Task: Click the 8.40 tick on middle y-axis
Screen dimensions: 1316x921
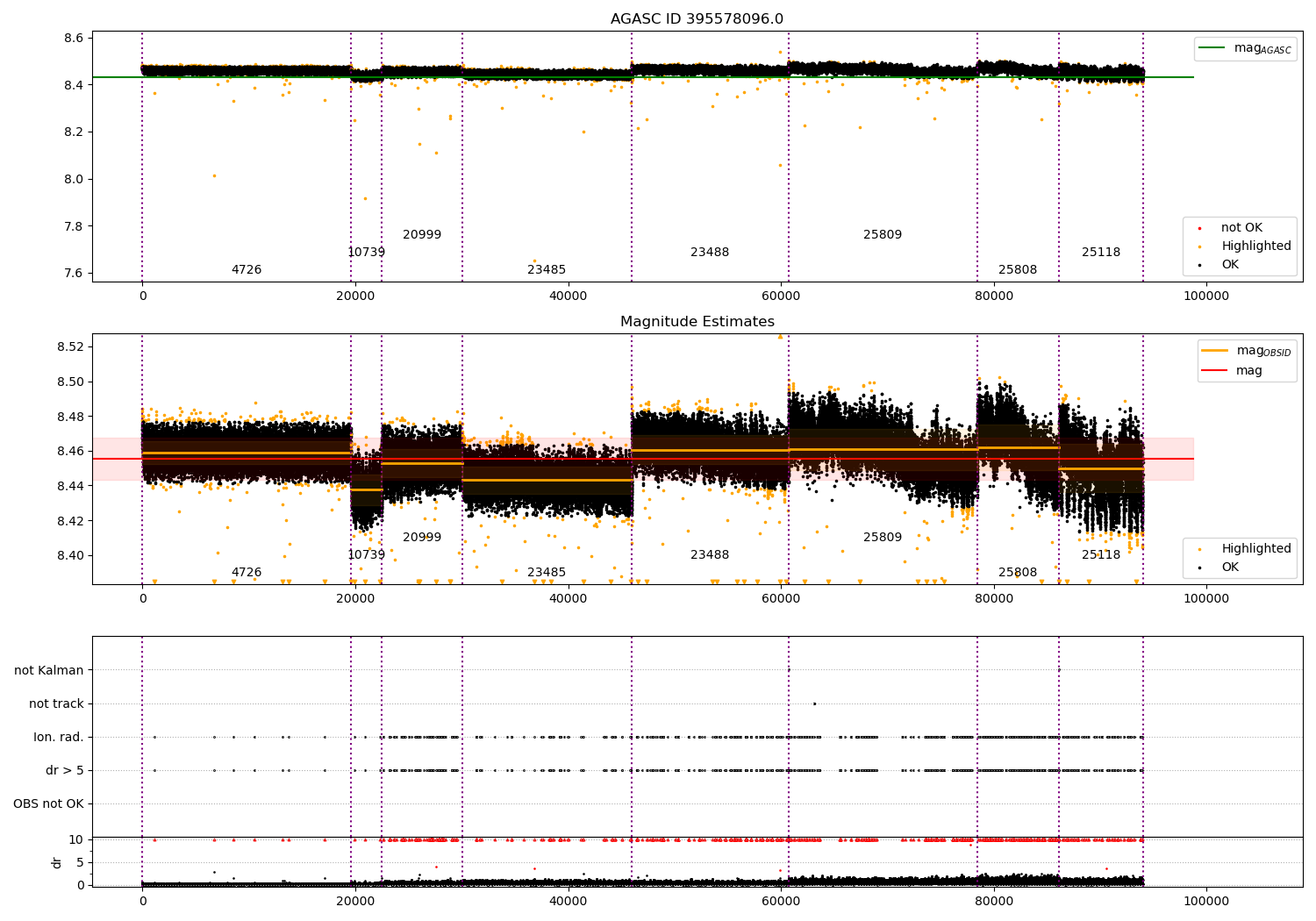Action: 70,555
